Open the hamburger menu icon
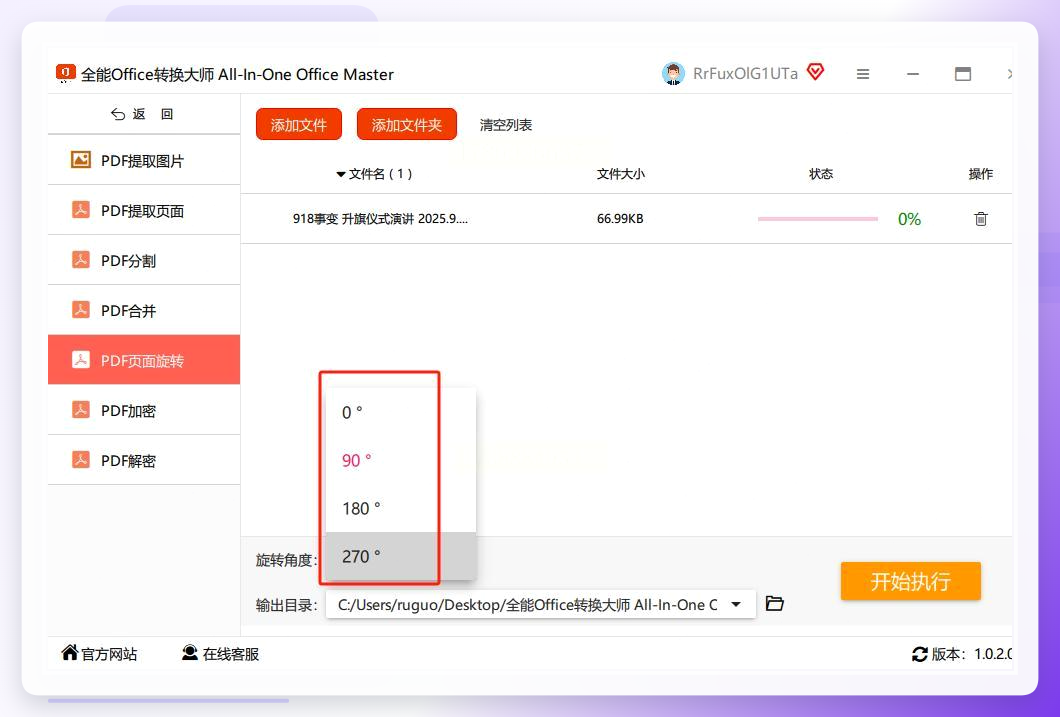1060x717 pixels. (x=863, y=74)
